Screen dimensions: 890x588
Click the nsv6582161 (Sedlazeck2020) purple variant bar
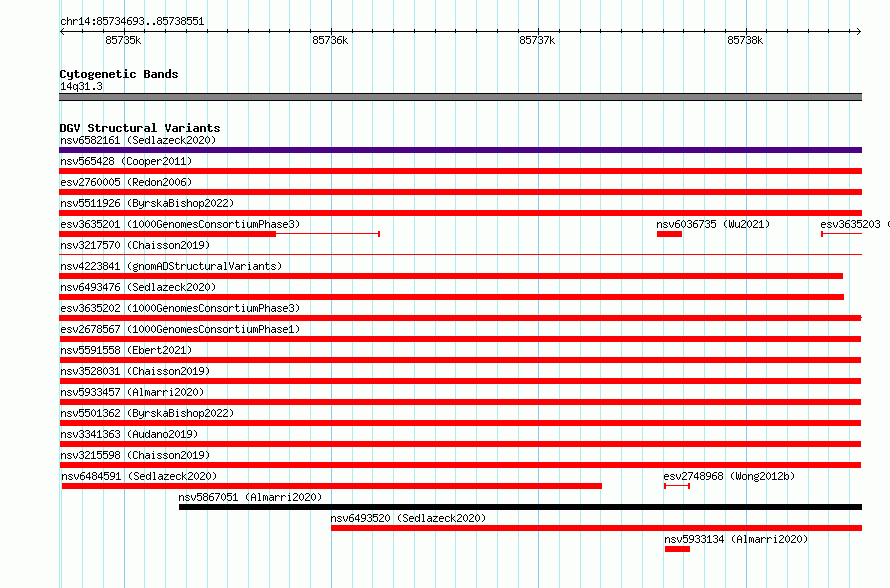click(460, 150)
